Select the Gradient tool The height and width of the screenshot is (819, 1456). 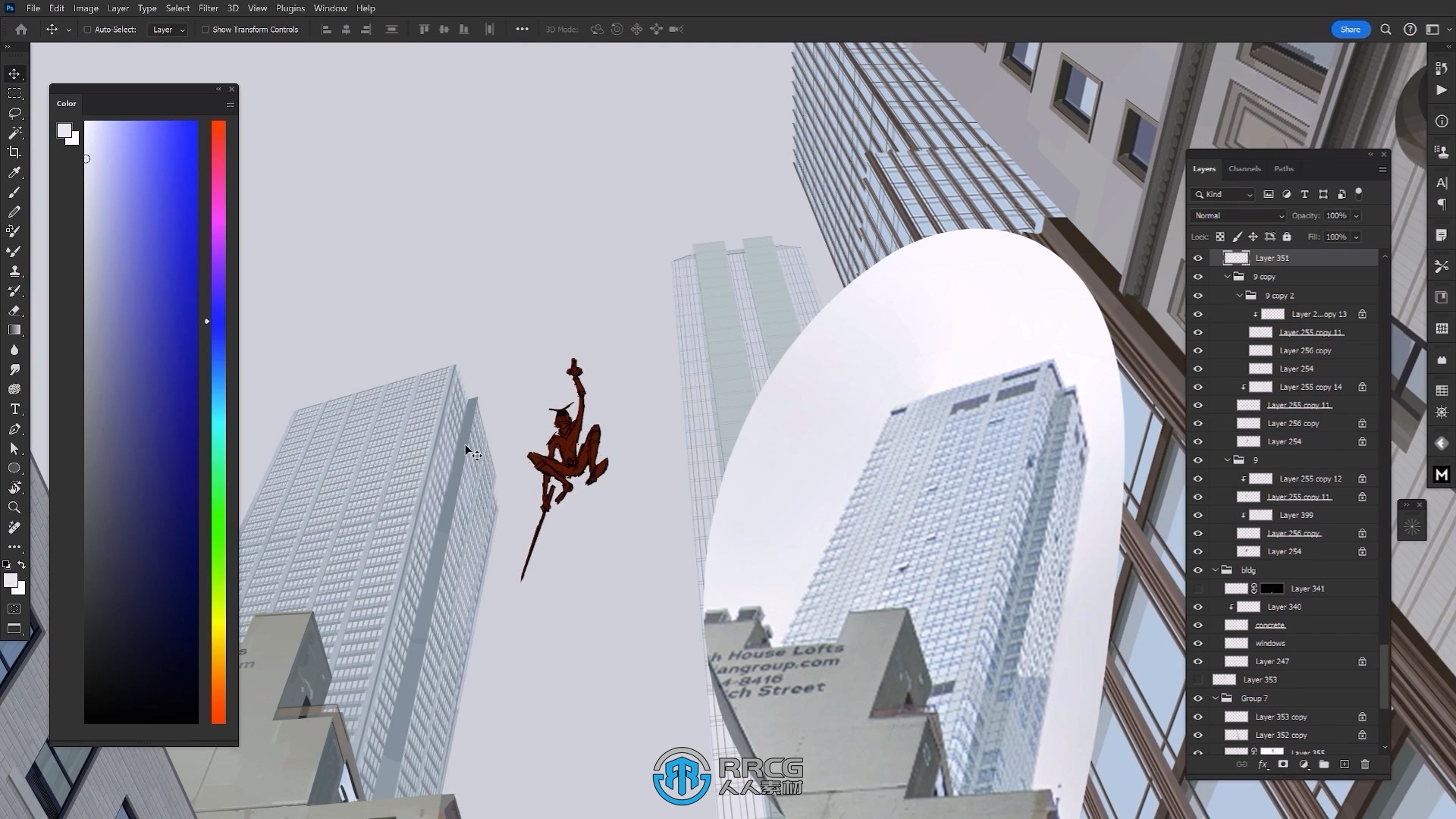14,330
